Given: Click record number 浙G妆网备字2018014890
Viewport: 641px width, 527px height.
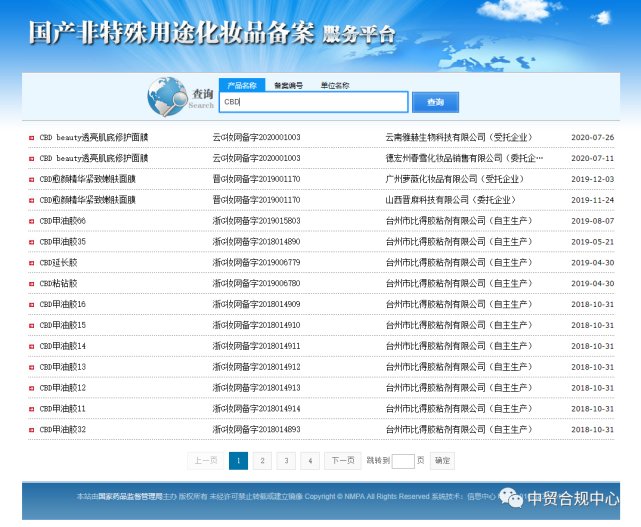Looking at the screenshot, I should (x=256, y=242).
